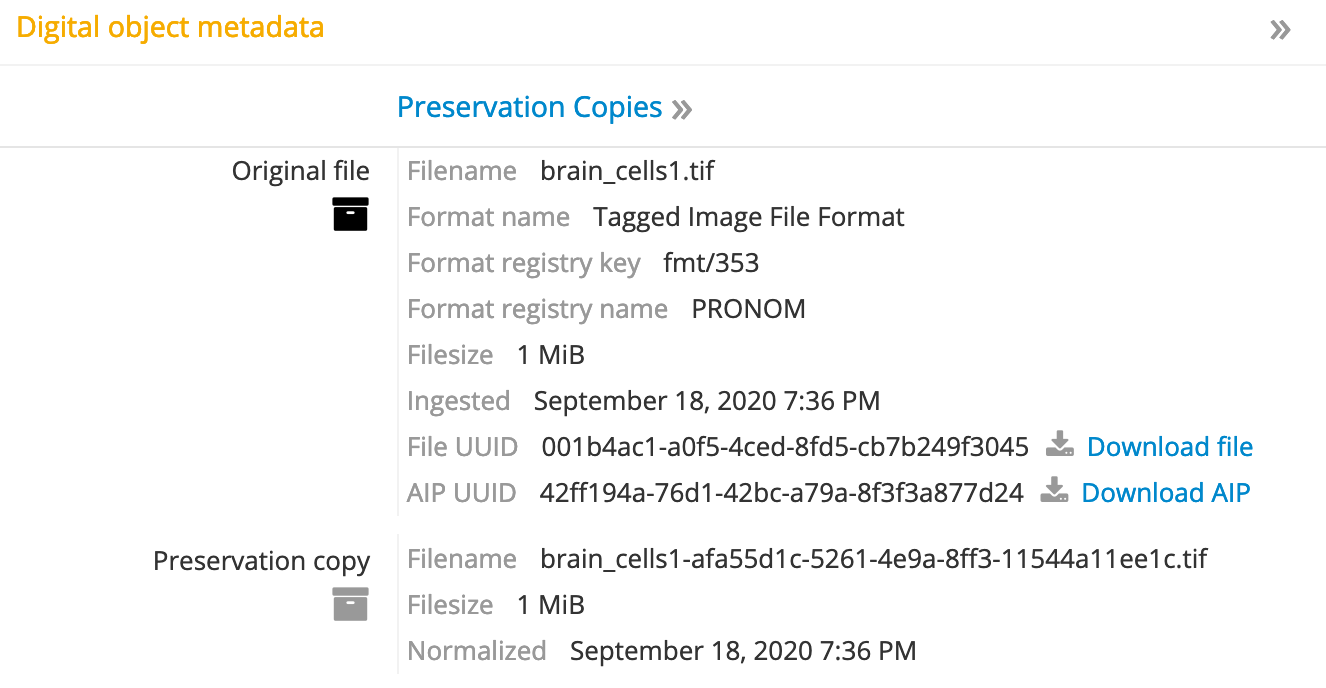Click the PRONOM registry name value

tap(748, 309)
